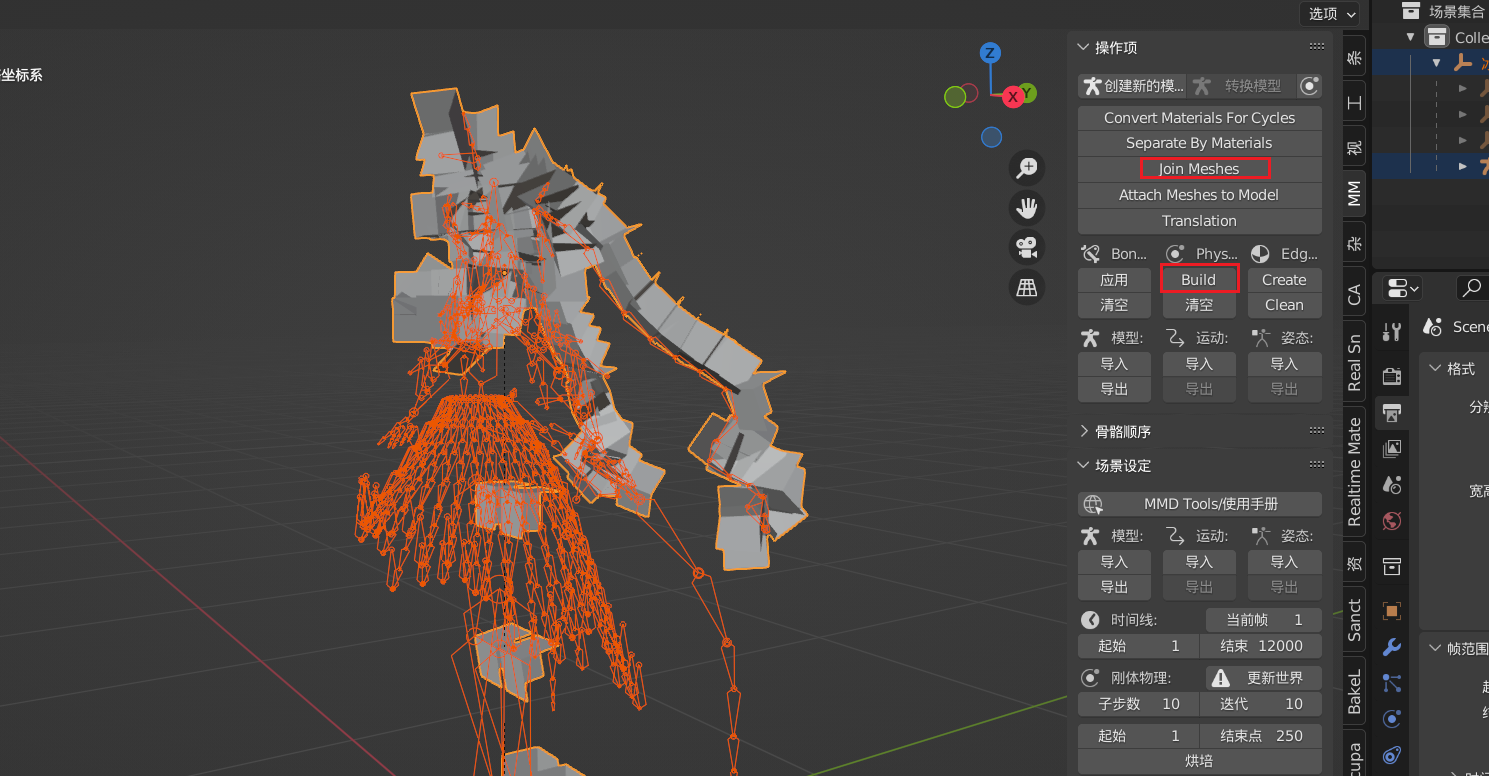Open the Physics properties icon
This screenshot has height=776, width=1489.
(x=1391, y=719)
